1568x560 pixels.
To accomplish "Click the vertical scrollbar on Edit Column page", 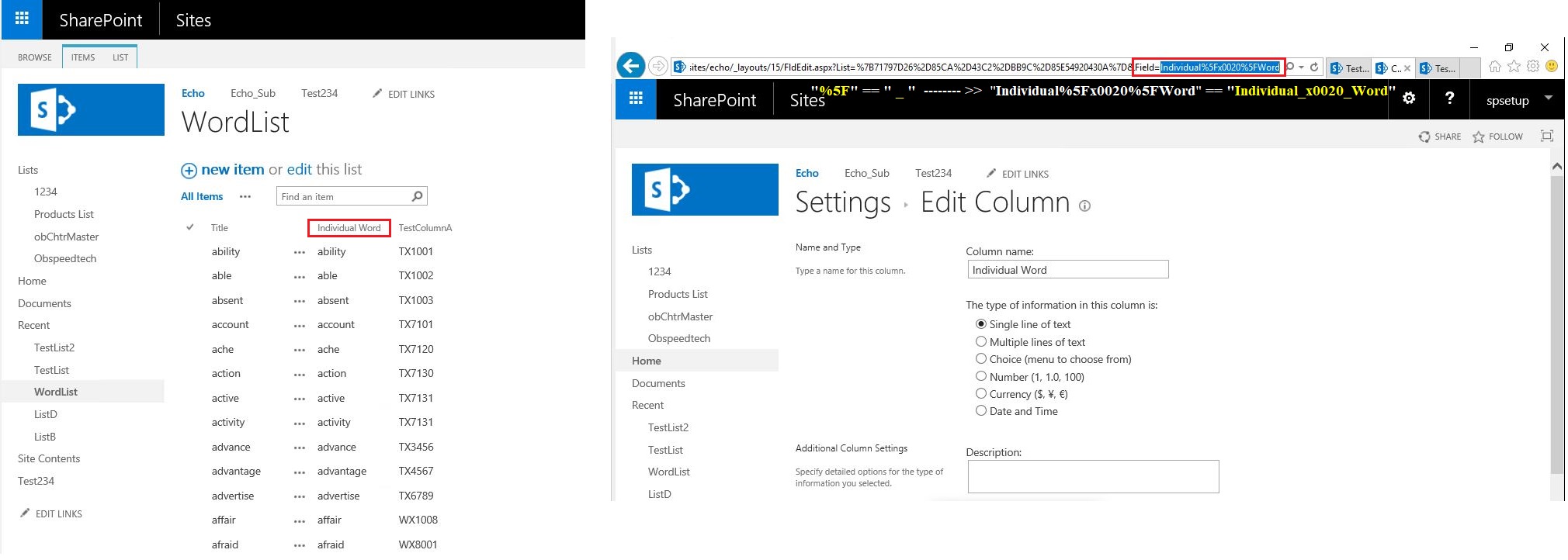I will (x=1556, y=326).
